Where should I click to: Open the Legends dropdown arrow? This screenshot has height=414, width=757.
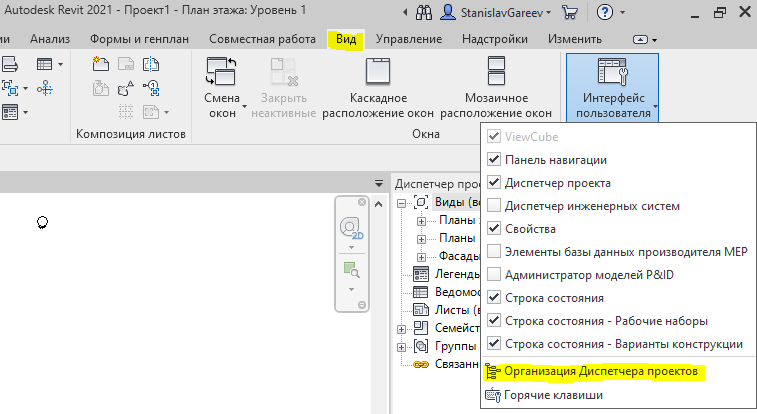tap(26, 112)
